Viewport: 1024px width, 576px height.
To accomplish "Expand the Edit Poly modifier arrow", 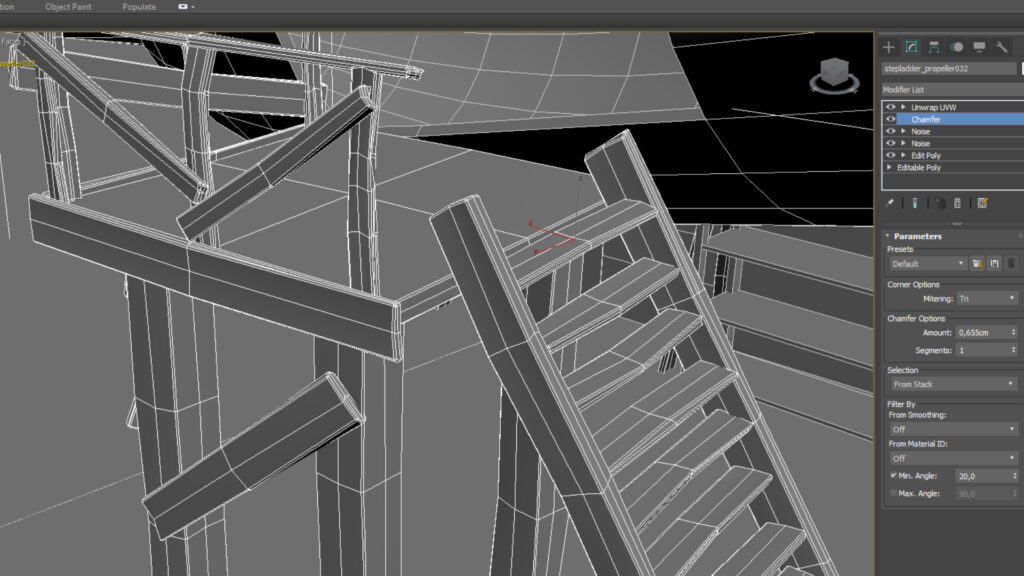I will click(904, 155).
